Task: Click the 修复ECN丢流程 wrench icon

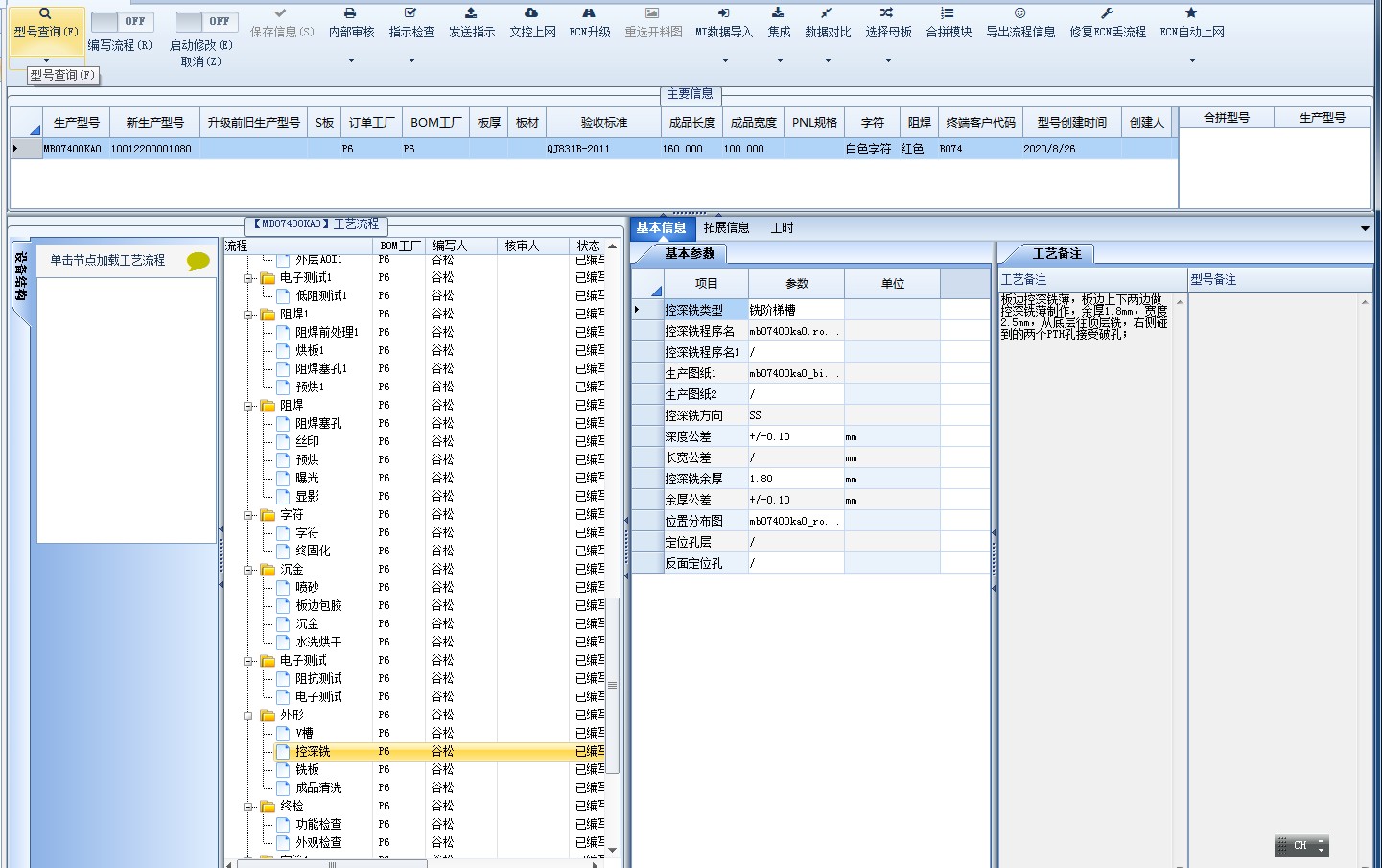Action: (x=1107, y=13)
